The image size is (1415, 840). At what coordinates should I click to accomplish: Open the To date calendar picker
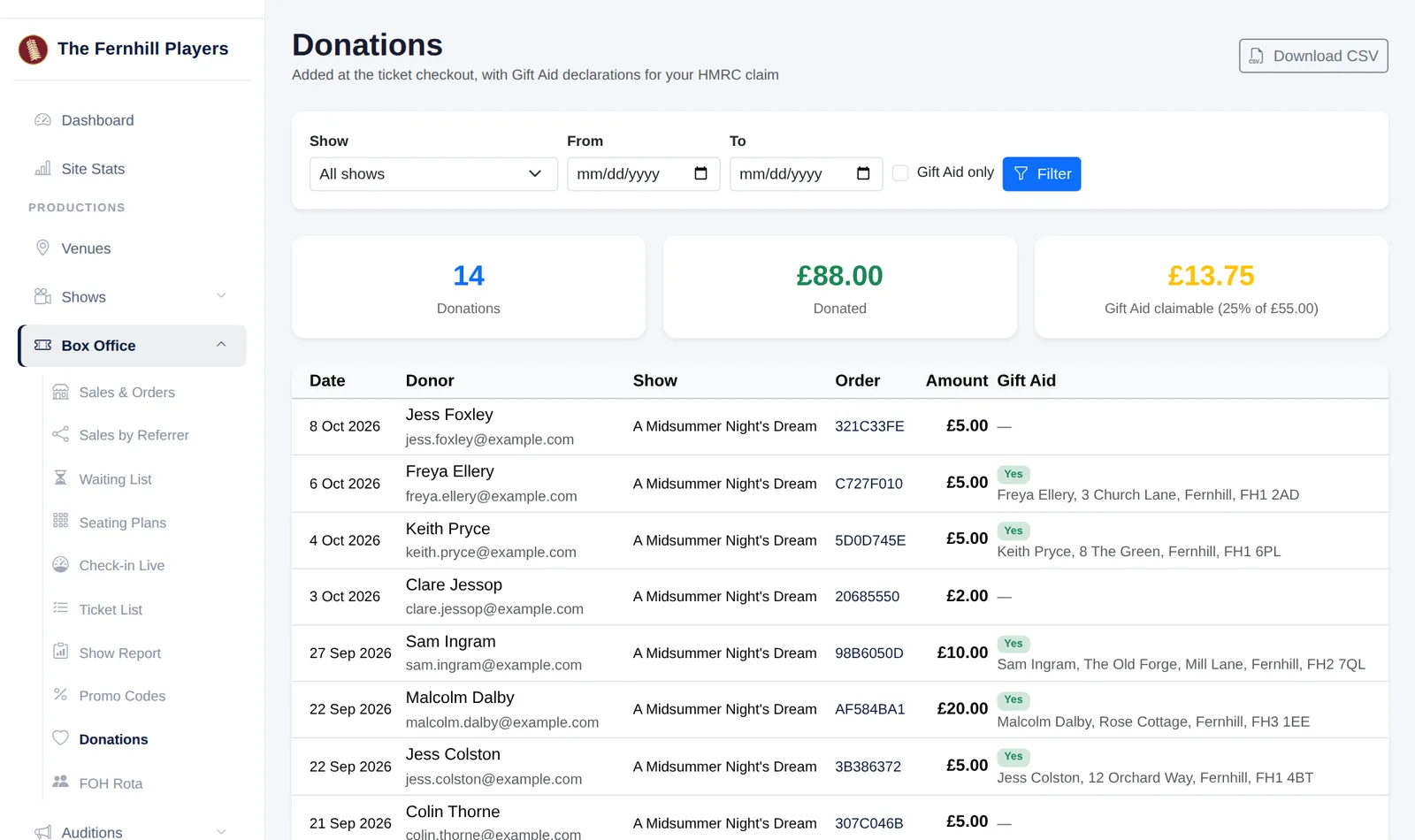coord(863,173)
